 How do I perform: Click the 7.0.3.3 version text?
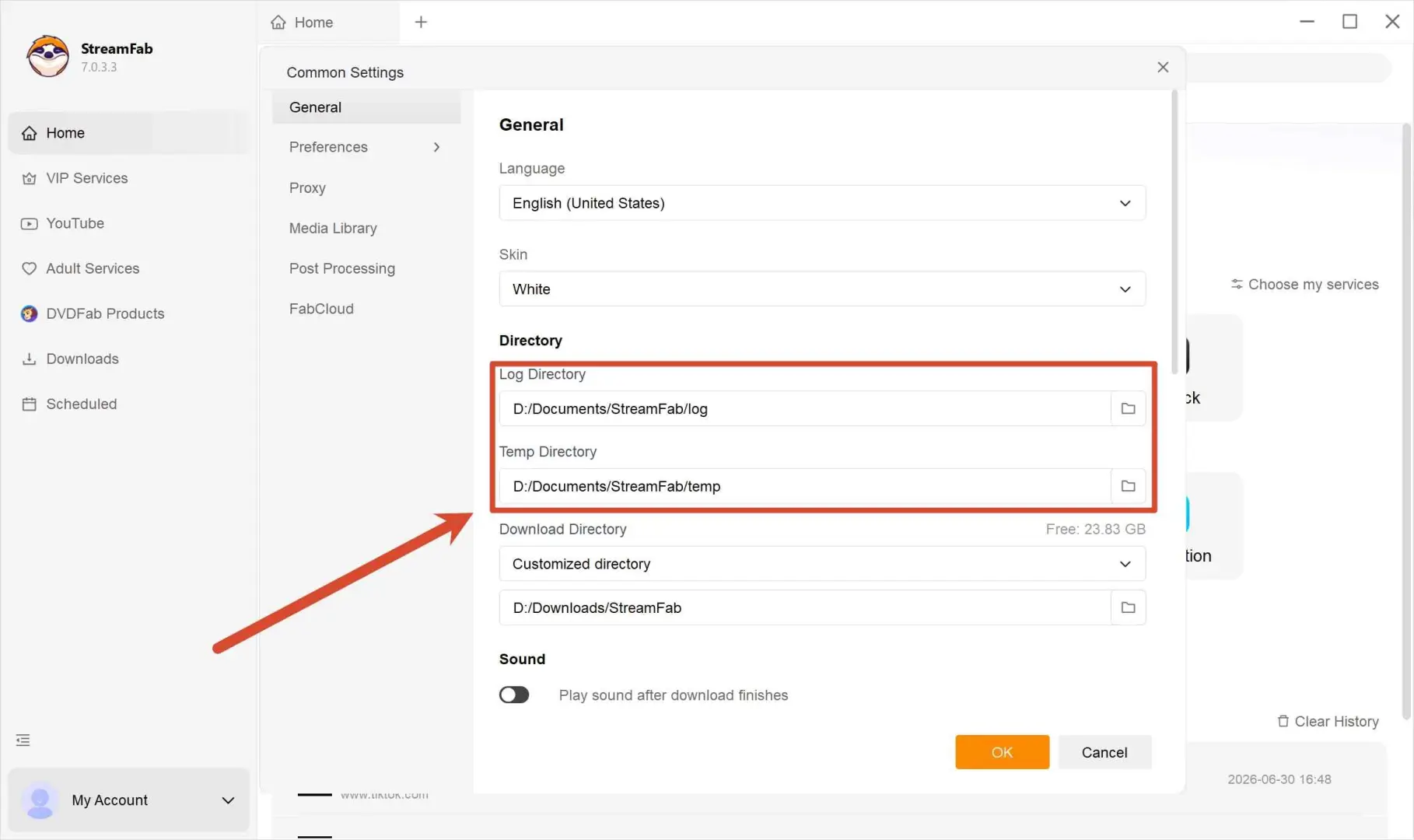pyautogui.click(x=99, y=67)
